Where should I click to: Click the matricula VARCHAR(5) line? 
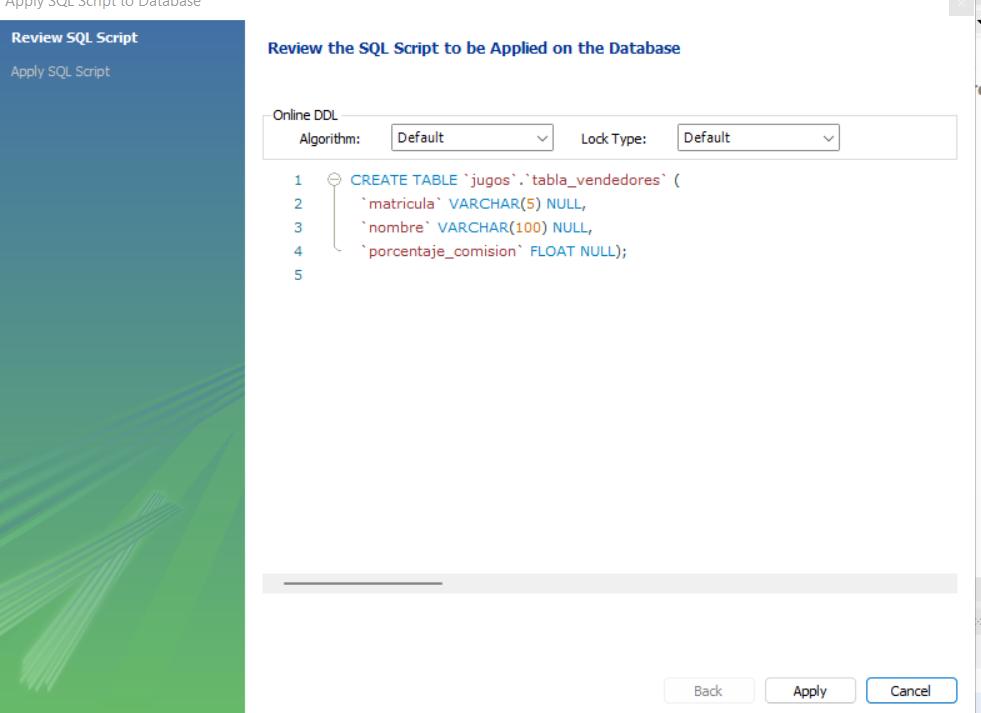474,204
